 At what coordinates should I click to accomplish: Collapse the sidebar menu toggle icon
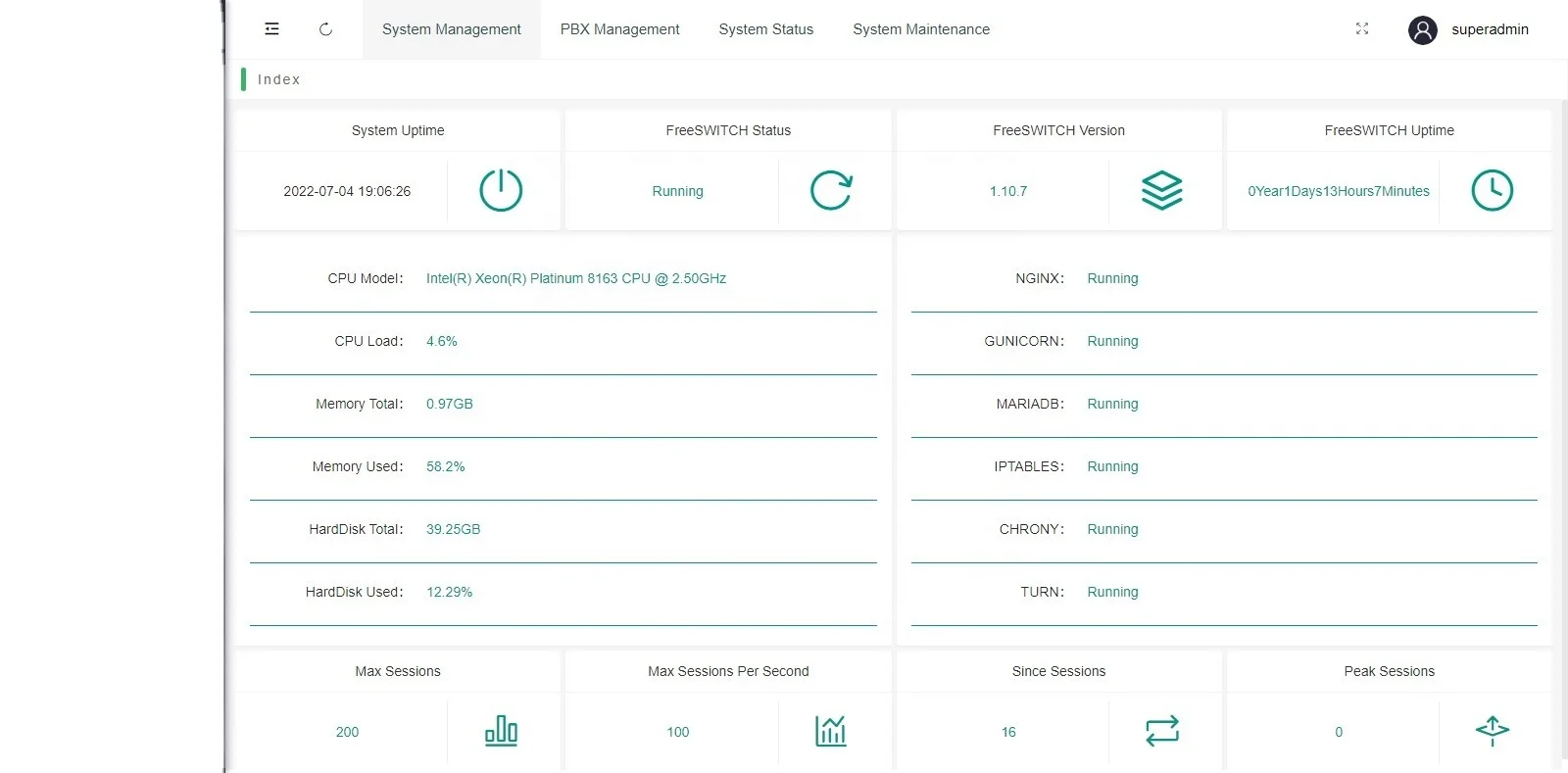(x=271, y=29)
